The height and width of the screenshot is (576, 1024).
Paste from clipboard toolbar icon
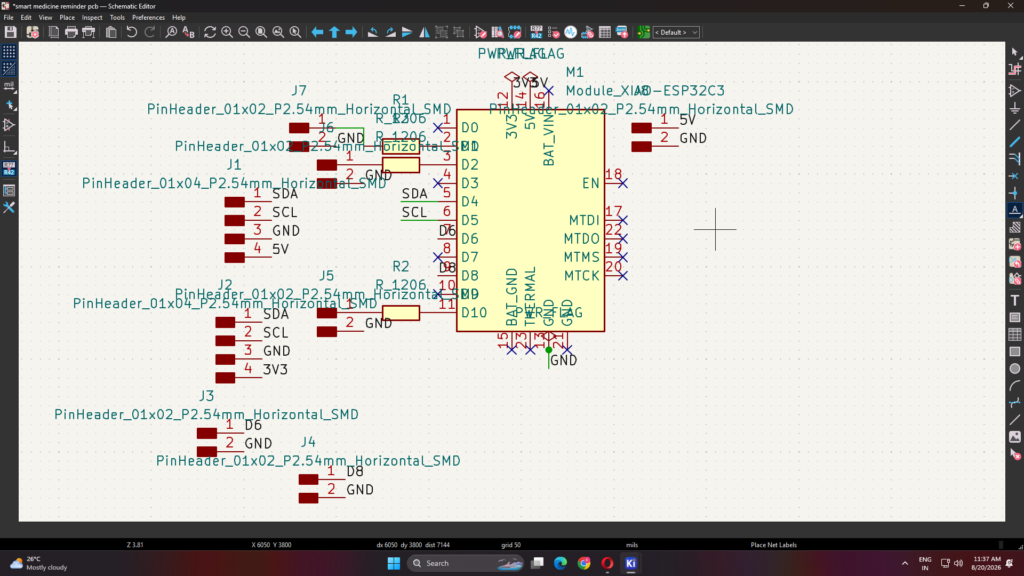pyautogui.click(x=111, y=32)
